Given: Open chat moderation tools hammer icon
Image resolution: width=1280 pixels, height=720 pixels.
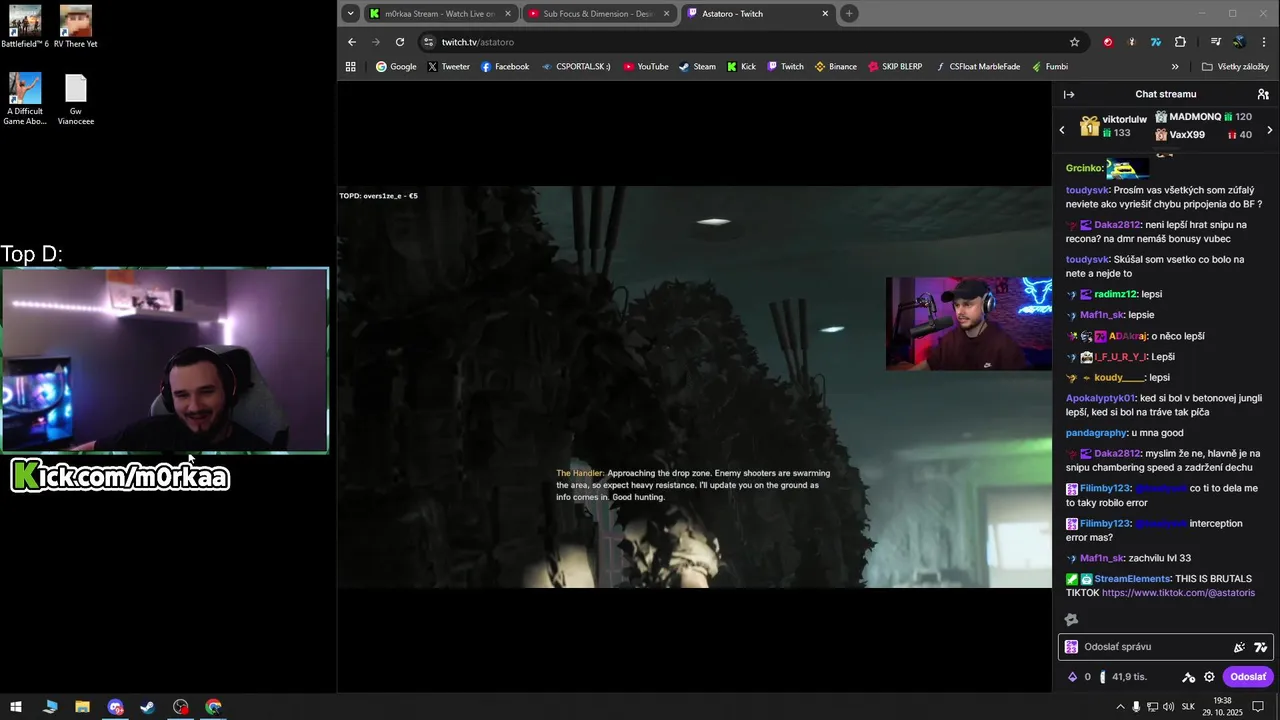Looking at the screenshot, I should (x=1189, y=677).
